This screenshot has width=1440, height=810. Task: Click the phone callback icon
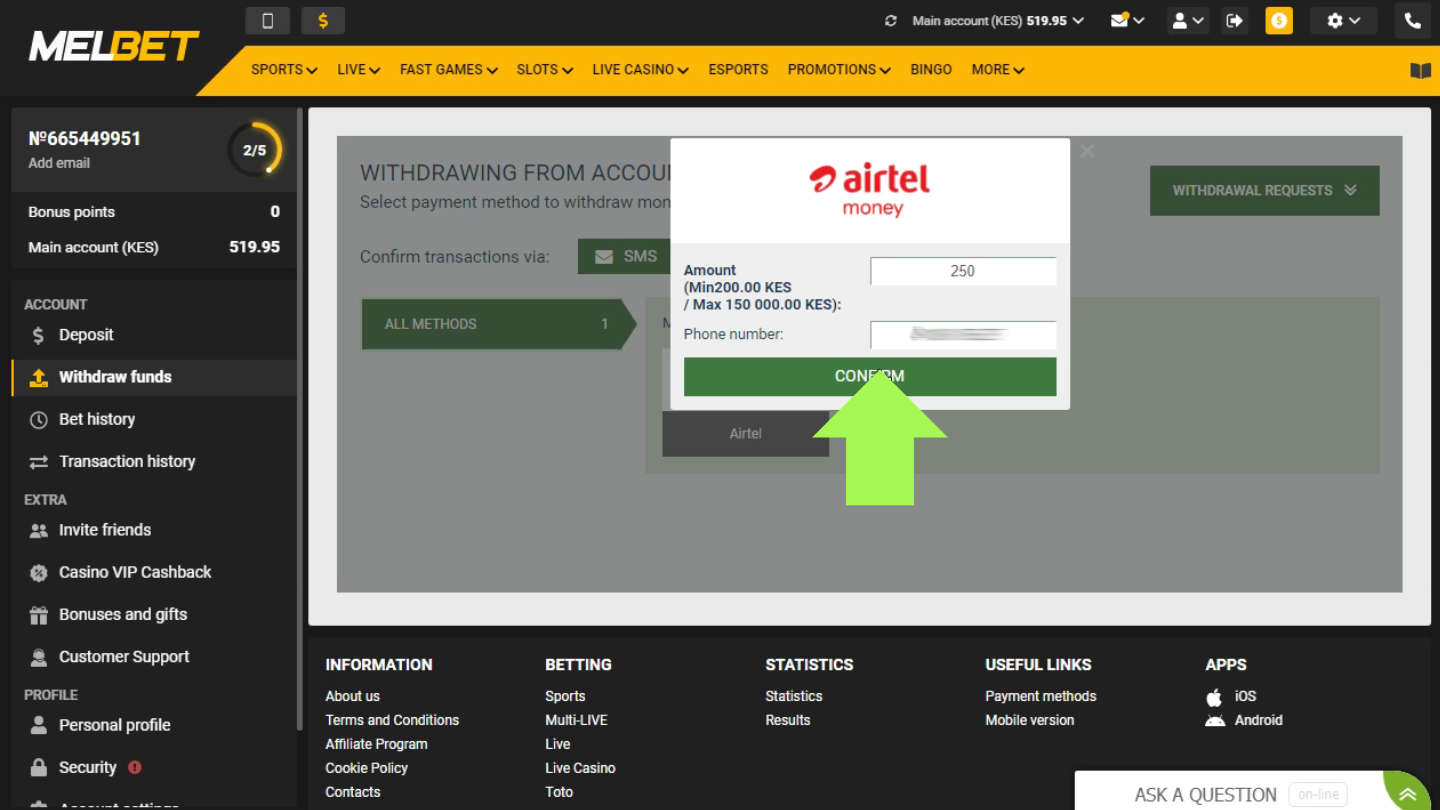coord(1412,21)
